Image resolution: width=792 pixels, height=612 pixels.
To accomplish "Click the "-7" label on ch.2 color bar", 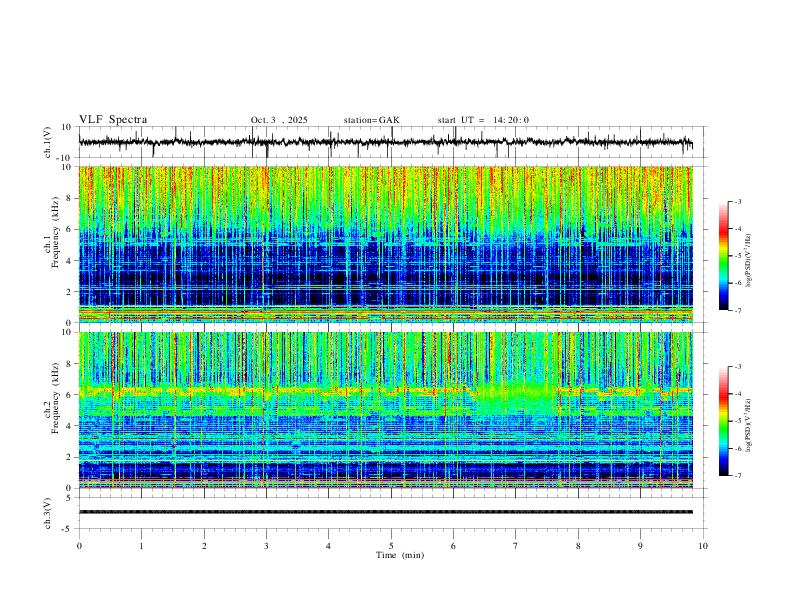I will (x=737, y=476).
